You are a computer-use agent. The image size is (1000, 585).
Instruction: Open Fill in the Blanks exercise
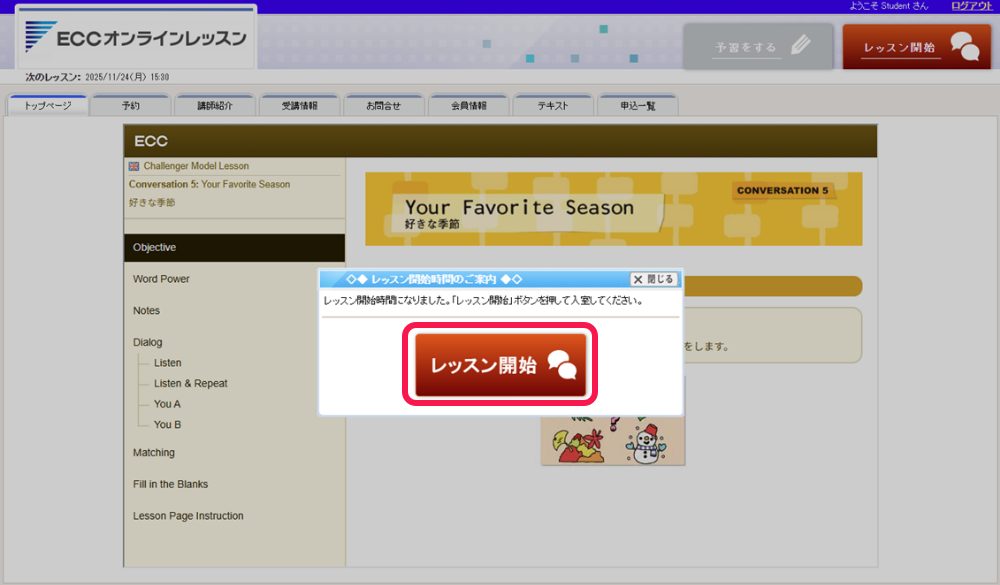click(x=170, y=484)
